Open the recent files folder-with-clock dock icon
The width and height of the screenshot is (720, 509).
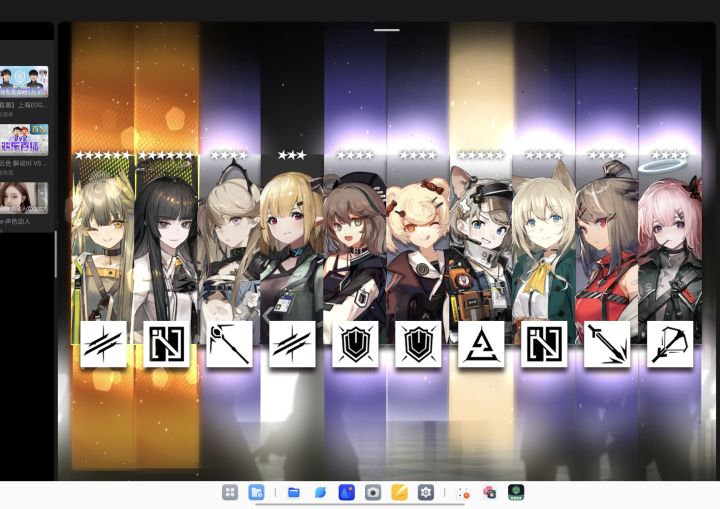point(256,493)
